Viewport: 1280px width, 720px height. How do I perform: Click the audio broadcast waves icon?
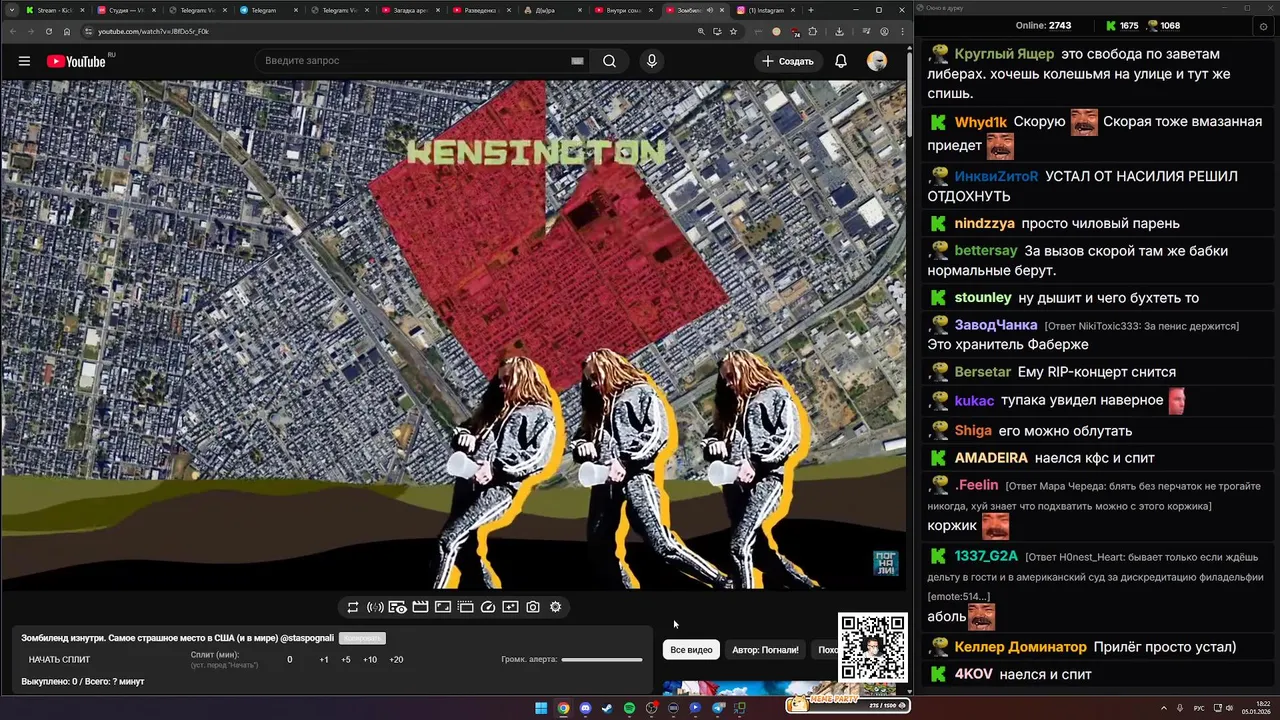click(375, 607)
